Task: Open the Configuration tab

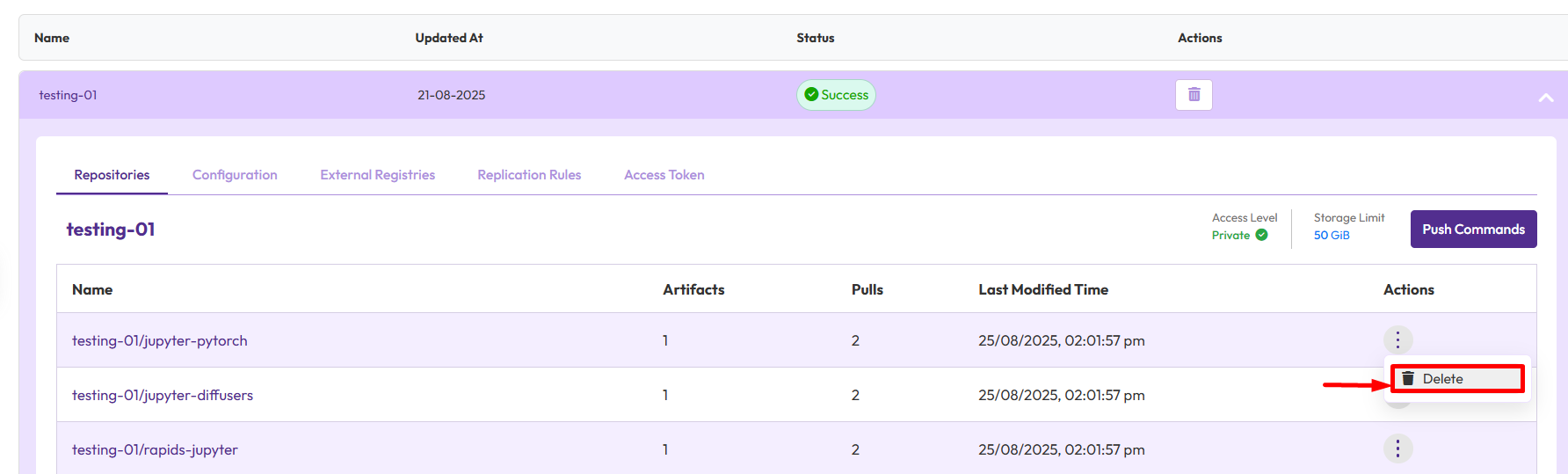Action: (x=235, y=175)
